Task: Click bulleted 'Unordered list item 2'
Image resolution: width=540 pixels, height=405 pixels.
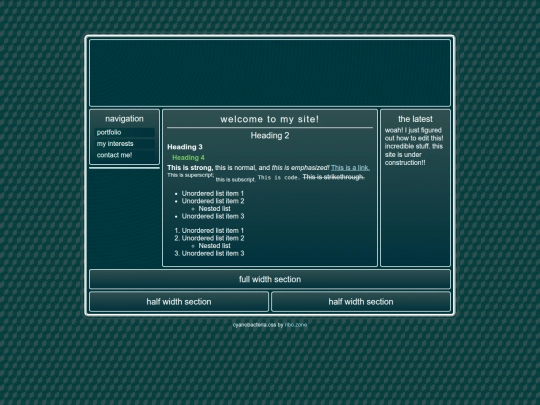Action: [x=213, y=201]
